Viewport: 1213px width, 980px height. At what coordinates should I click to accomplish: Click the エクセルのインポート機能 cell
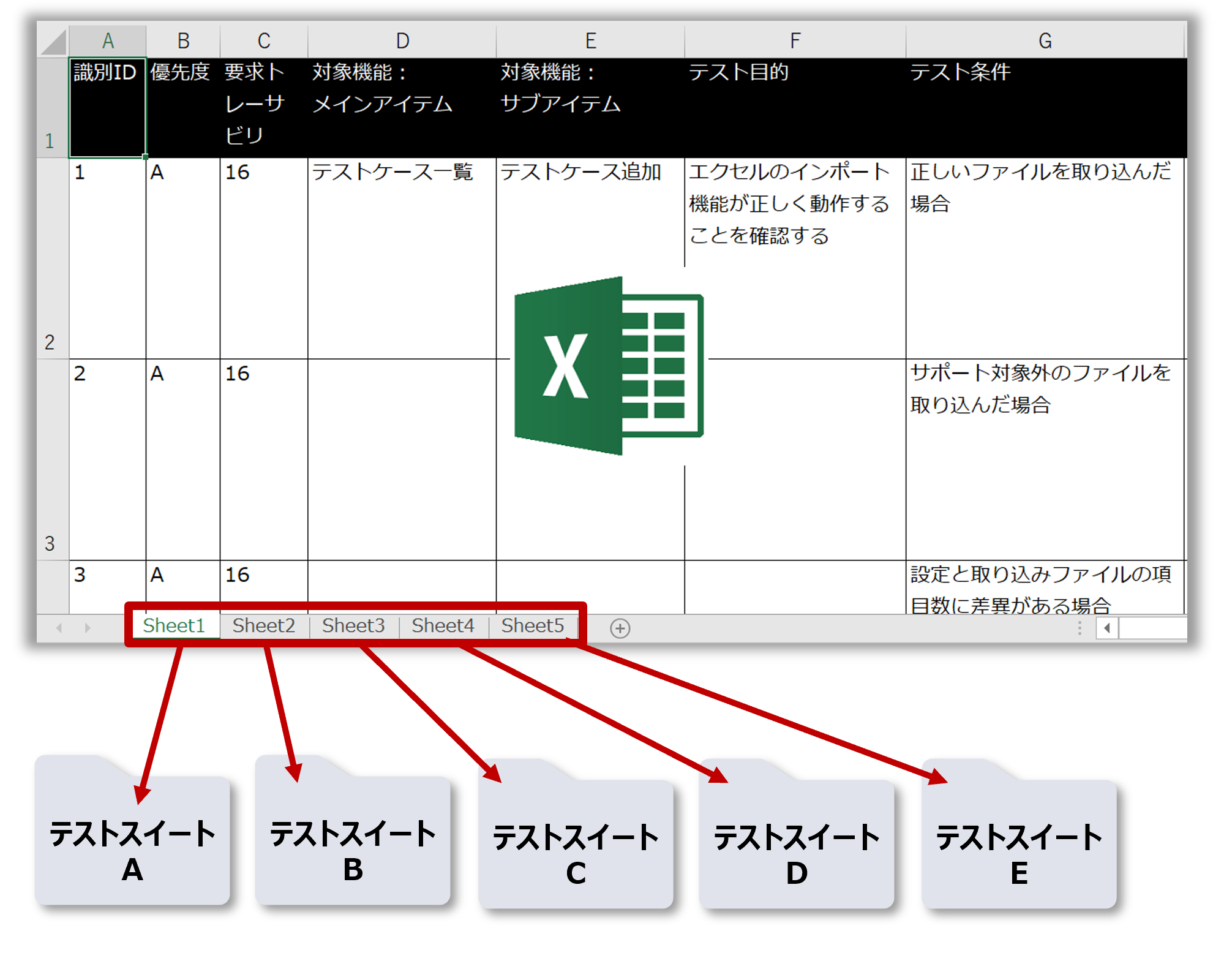point(795,258)
